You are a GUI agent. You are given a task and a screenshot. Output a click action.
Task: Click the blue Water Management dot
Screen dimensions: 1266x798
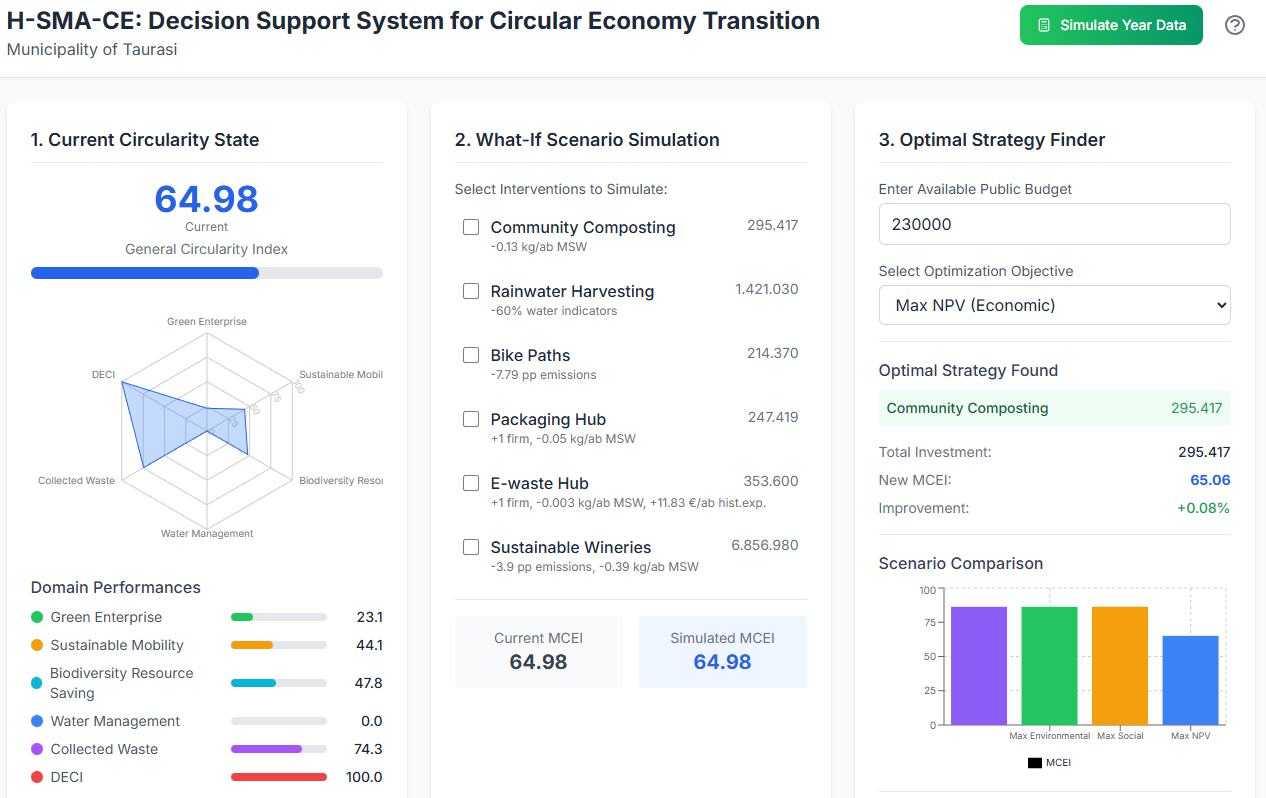pos(37,721)
